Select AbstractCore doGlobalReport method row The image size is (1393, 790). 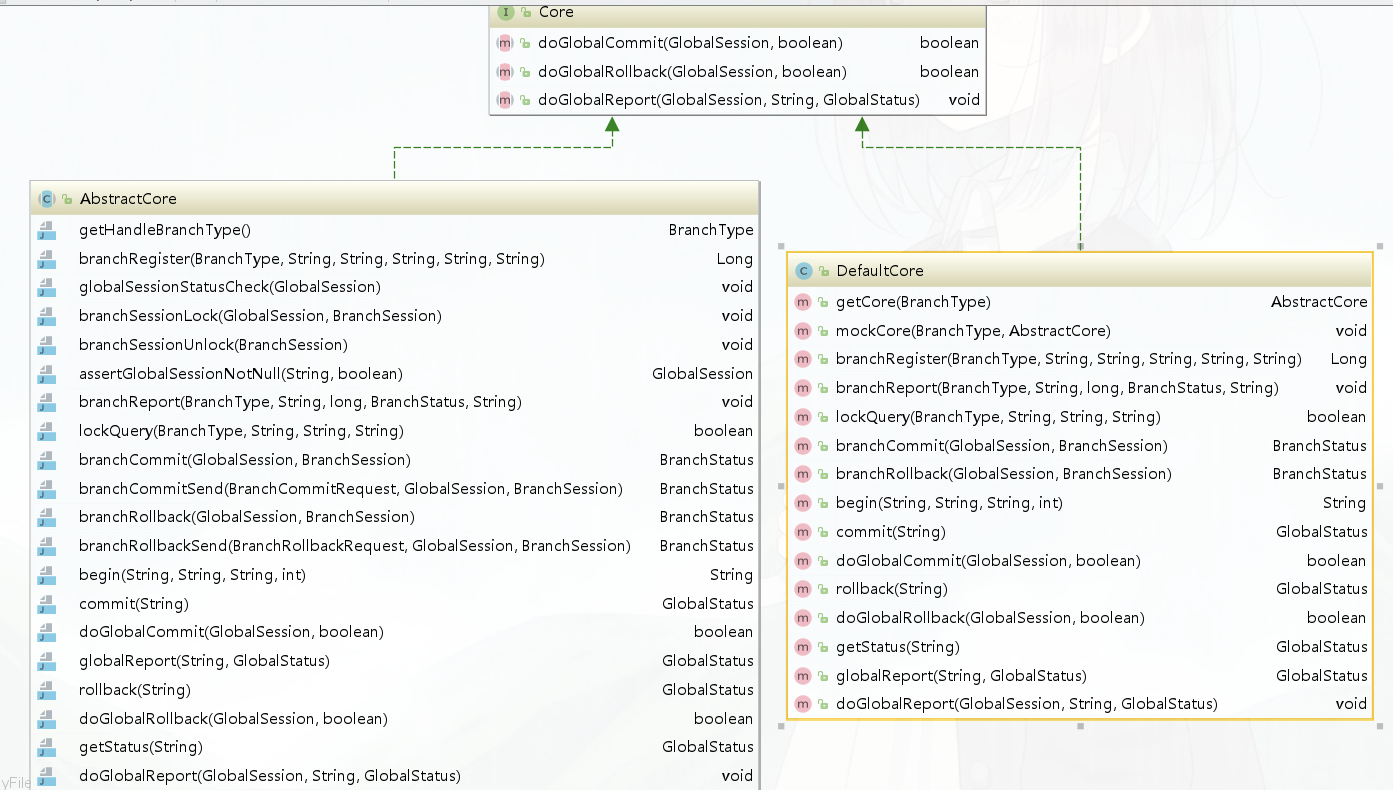(x=395, y=776)
